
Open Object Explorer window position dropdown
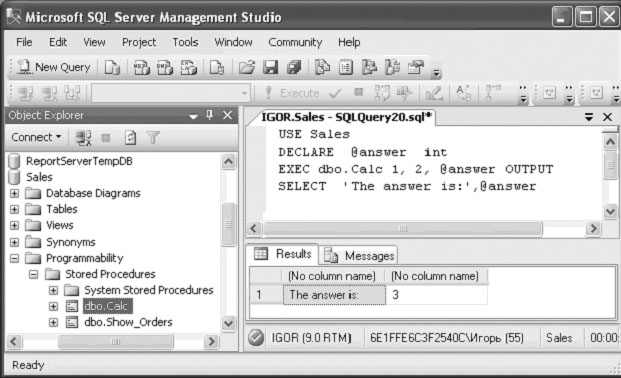point(193,116)
